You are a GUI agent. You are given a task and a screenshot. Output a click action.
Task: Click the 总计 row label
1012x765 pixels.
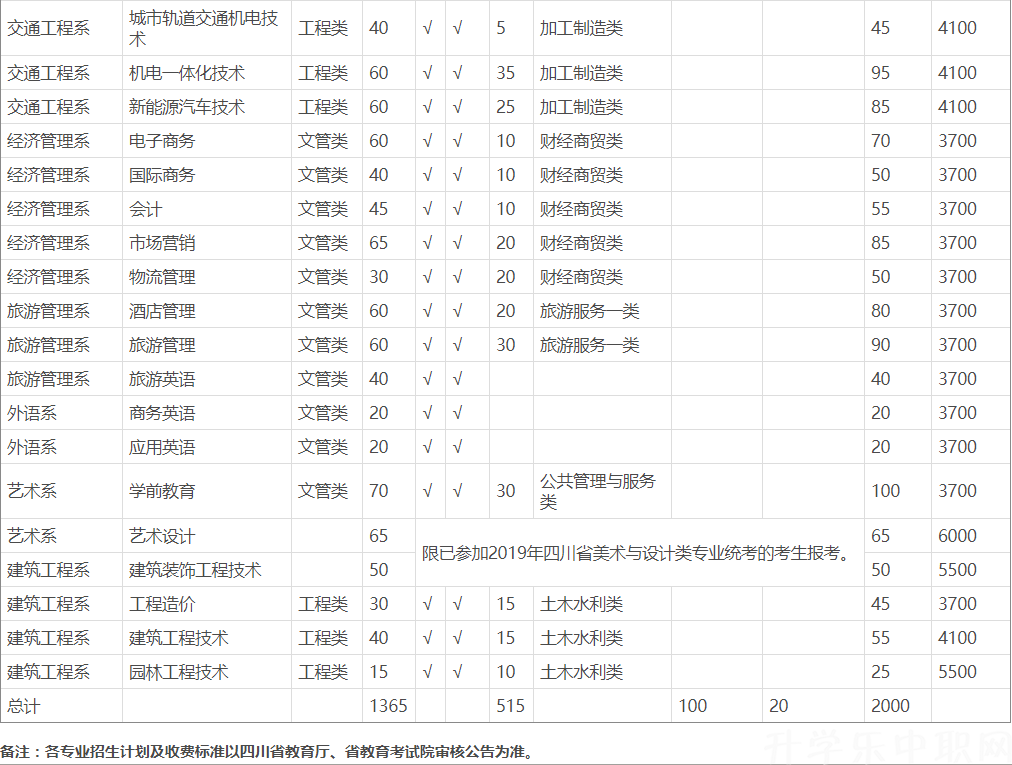coord(23,706)
